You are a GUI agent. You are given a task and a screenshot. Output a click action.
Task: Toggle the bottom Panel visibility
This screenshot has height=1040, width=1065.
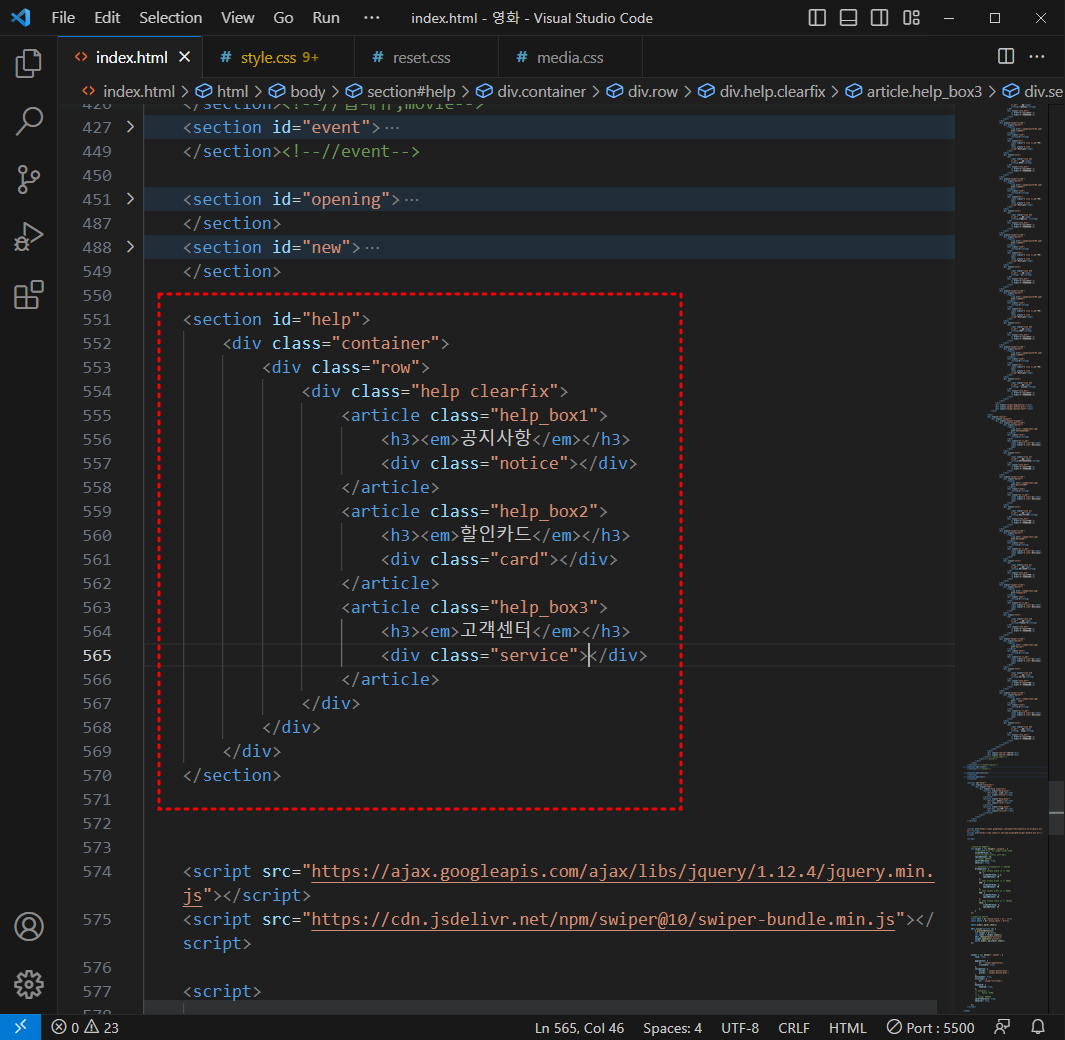(x=848, y=18)
